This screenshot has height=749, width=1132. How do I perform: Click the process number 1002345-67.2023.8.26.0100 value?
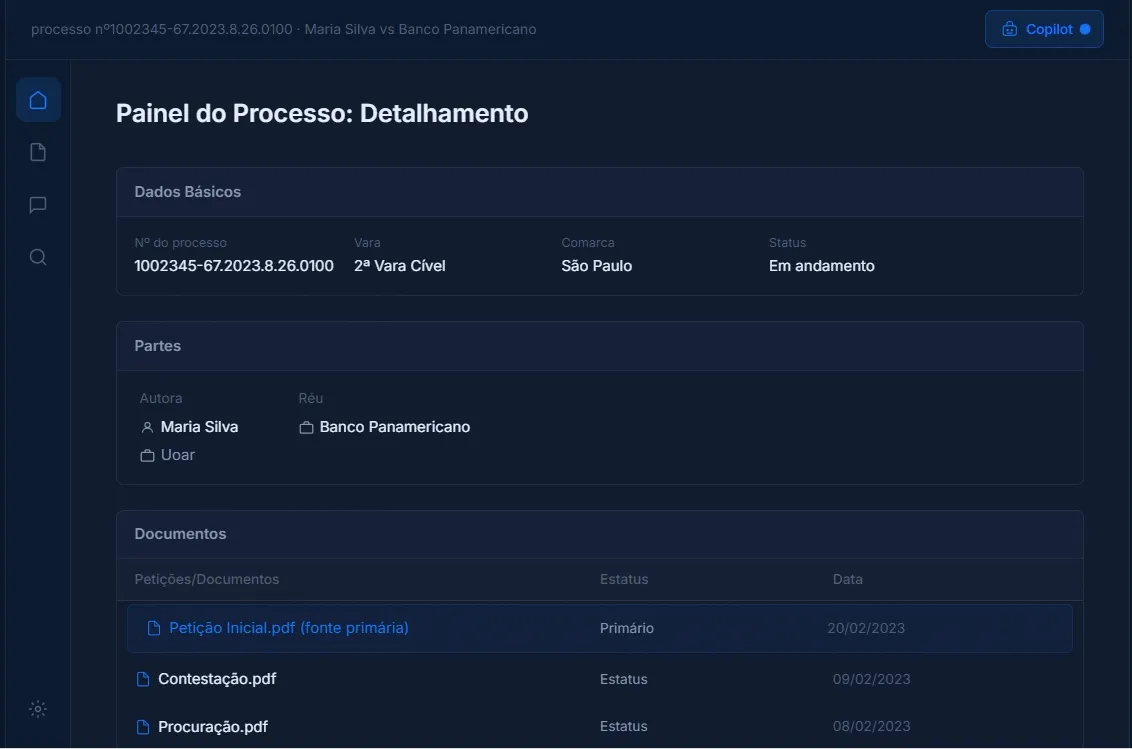pos(234,266)
